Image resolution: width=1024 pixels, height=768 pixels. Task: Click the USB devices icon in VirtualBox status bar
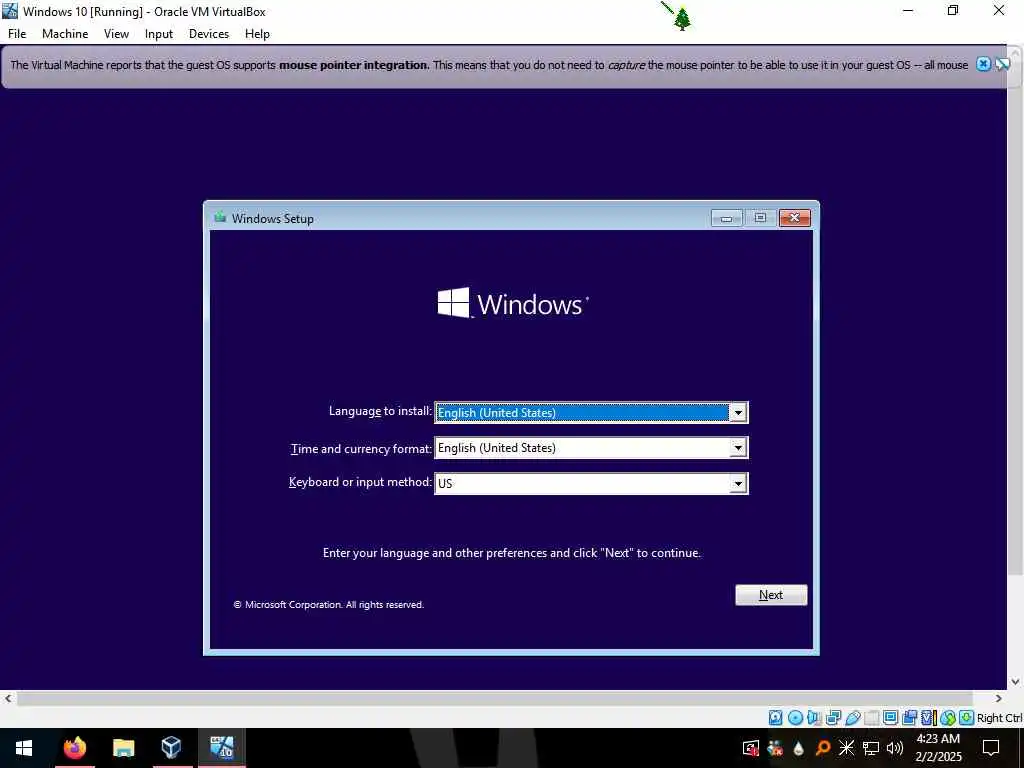point(852,718)
